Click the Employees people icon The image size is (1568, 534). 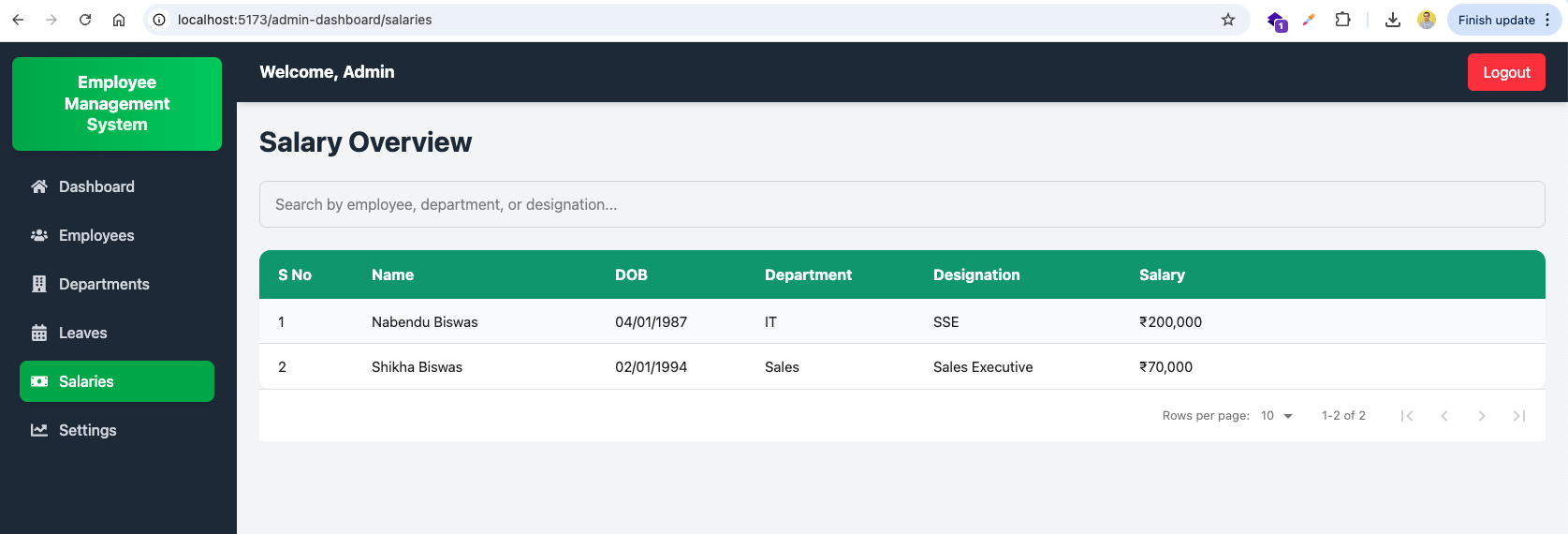point(39,235)
